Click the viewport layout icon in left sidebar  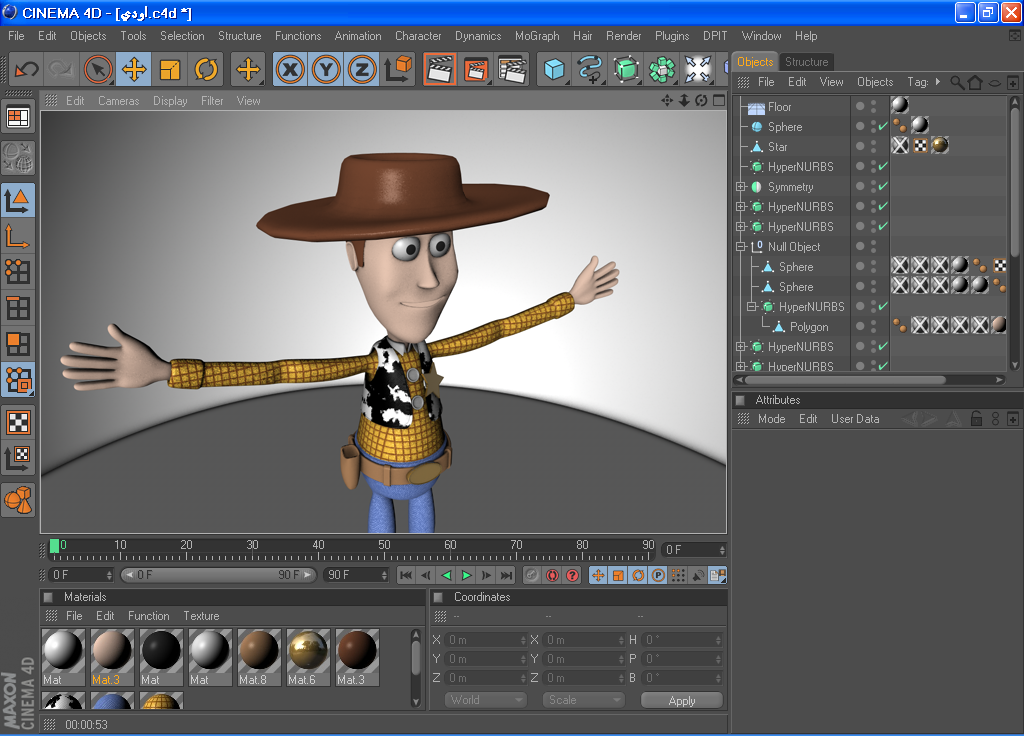click(18, 118)
